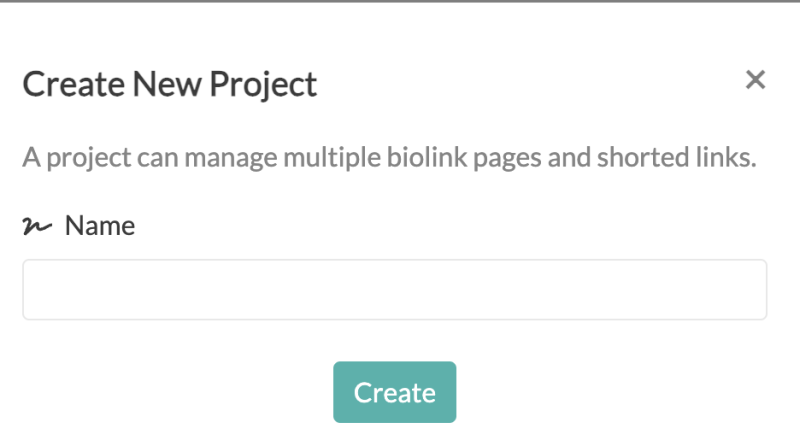800x446 pixels.
Task: Click the word 'Project' in the title
Action: [262, 85]
